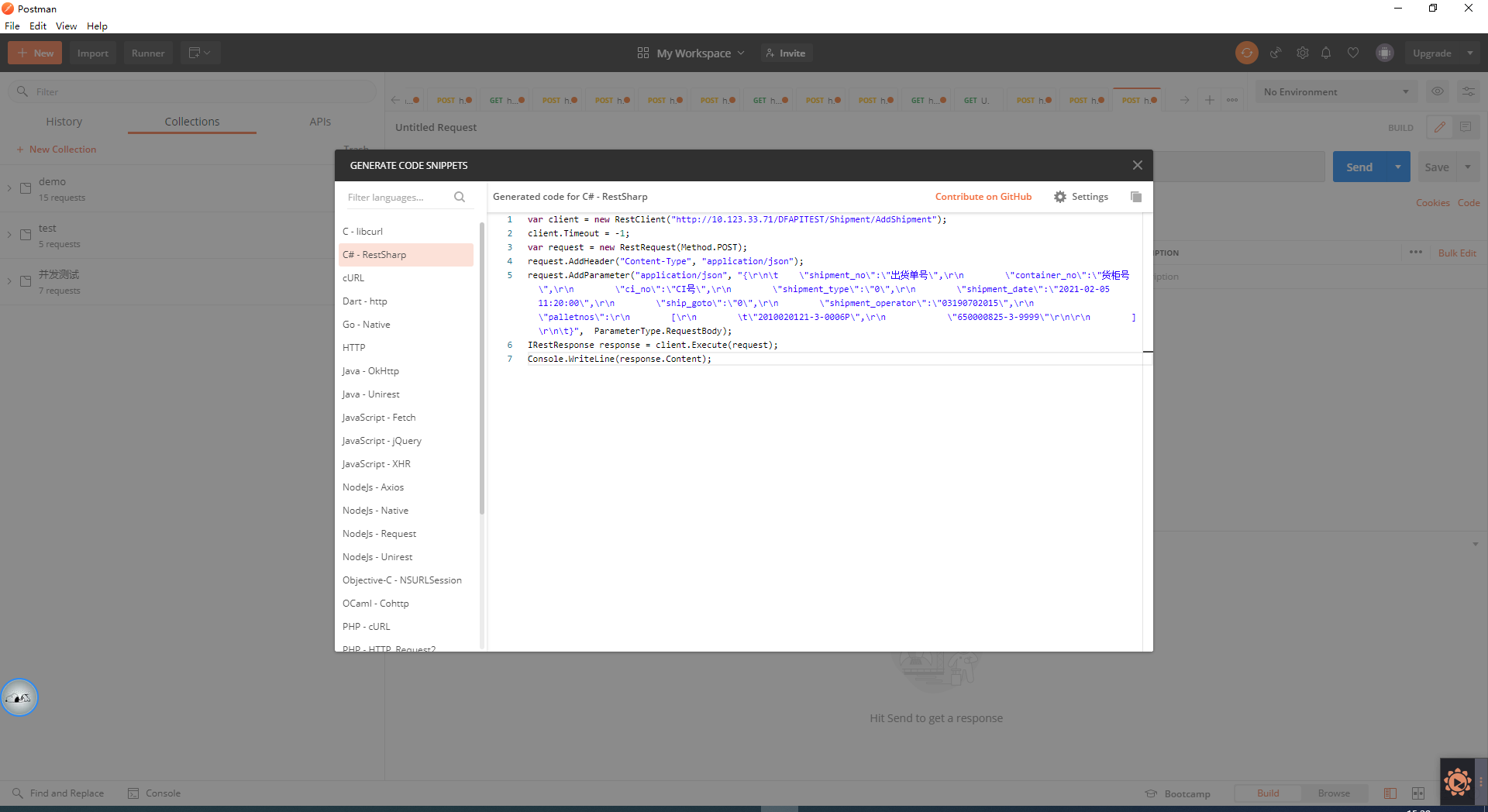Click the pencil edit icon beside BUILD
1488x812 pixels.
[x=1440, y=127]
